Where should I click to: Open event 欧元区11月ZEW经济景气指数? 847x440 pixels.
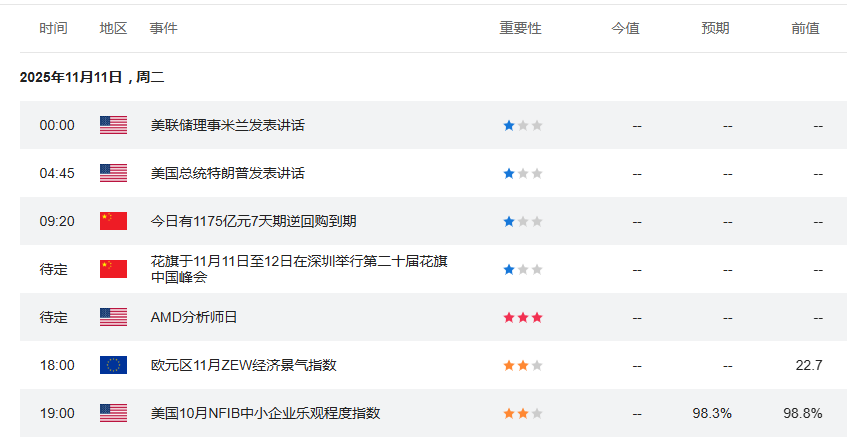coord(244,365)
